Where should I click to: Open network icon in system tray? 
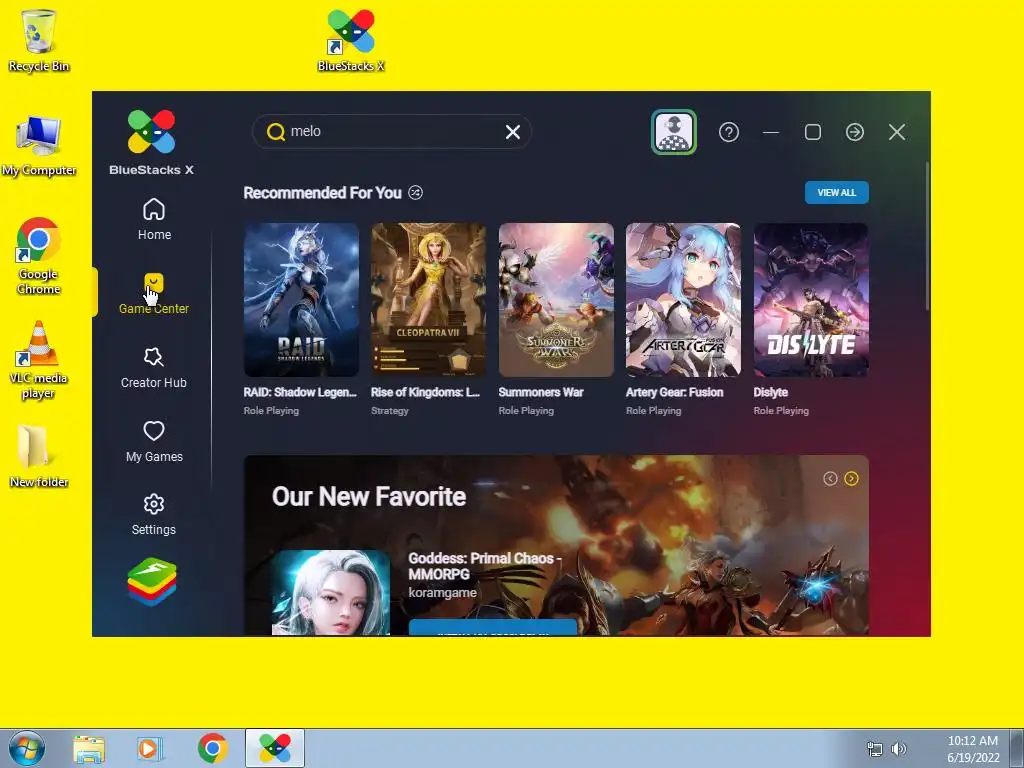tap(874, 749)
